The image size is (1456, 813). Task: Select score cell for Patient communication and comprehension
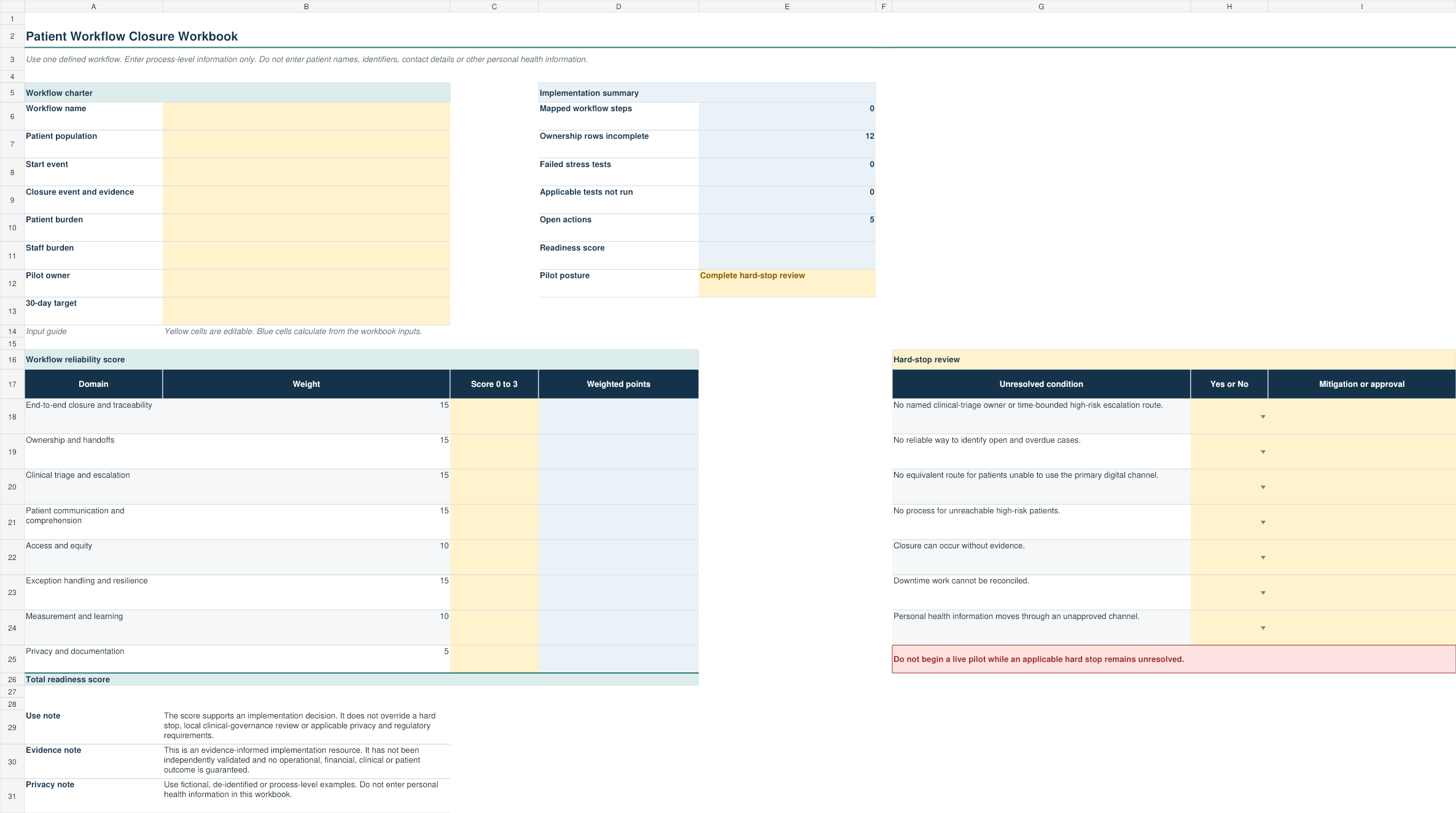coord(494,522)
